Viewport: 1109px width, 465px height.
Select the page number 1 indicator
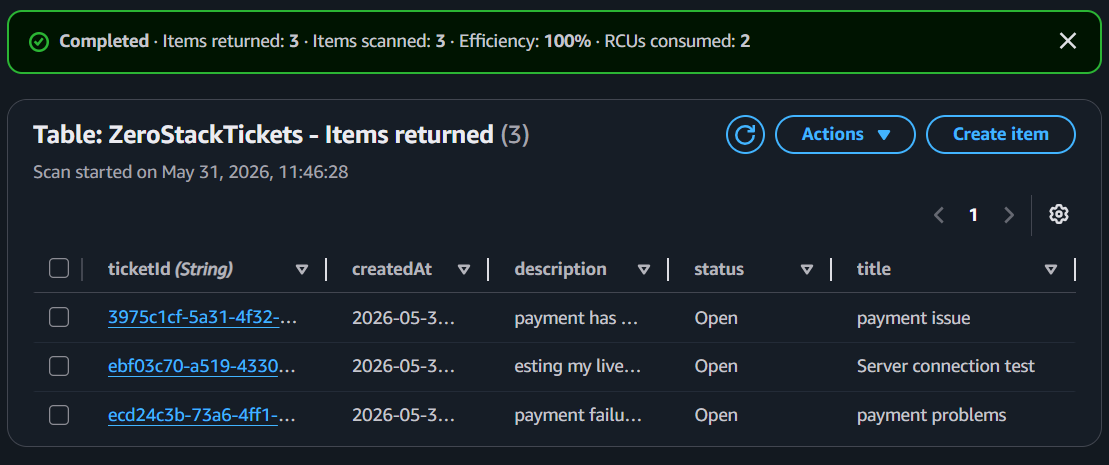point(973,215)
